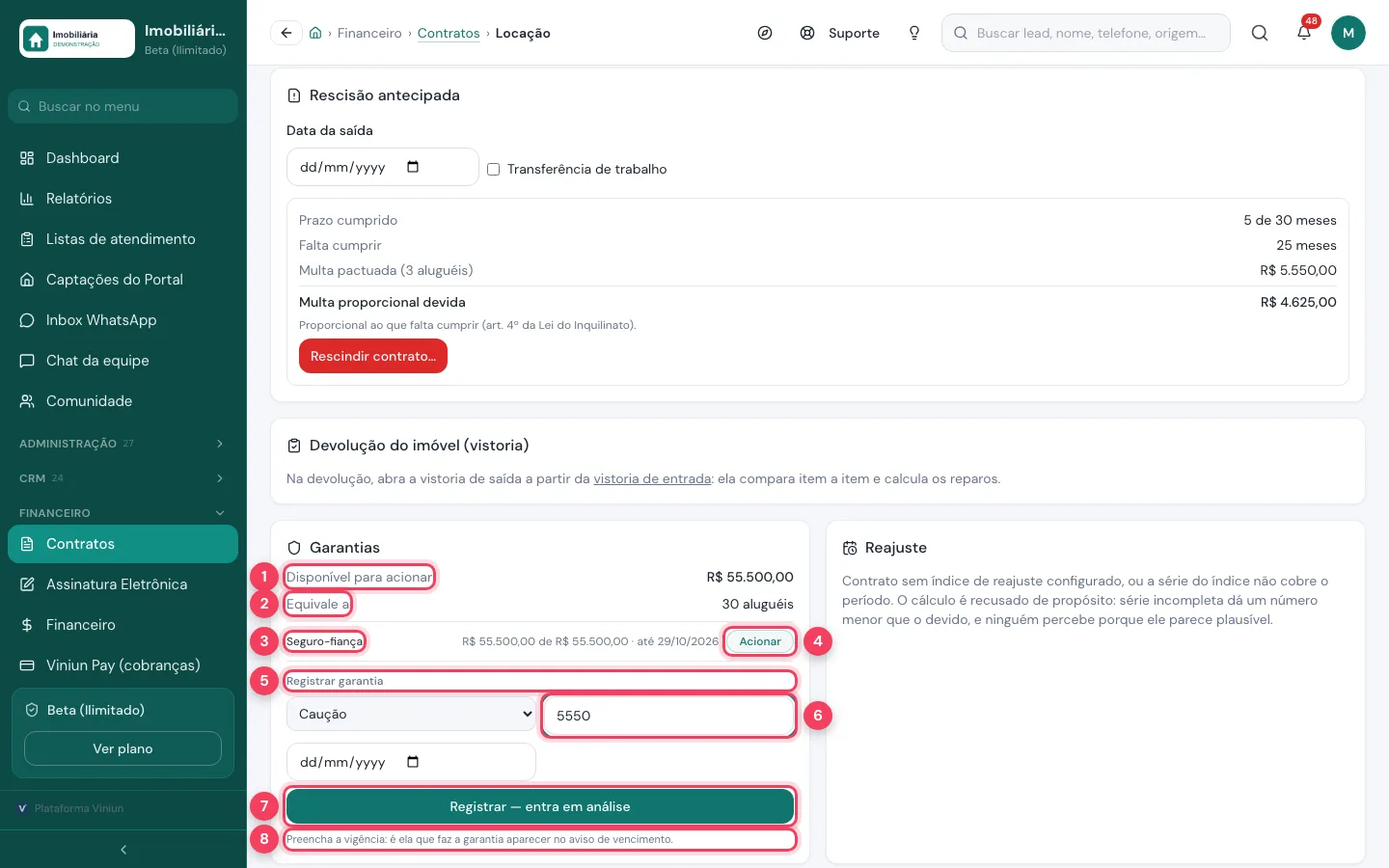The height and width of the screenshot is (868, 1389).
Task: Click the lightbulb tips icon
Action: point(914,33)
